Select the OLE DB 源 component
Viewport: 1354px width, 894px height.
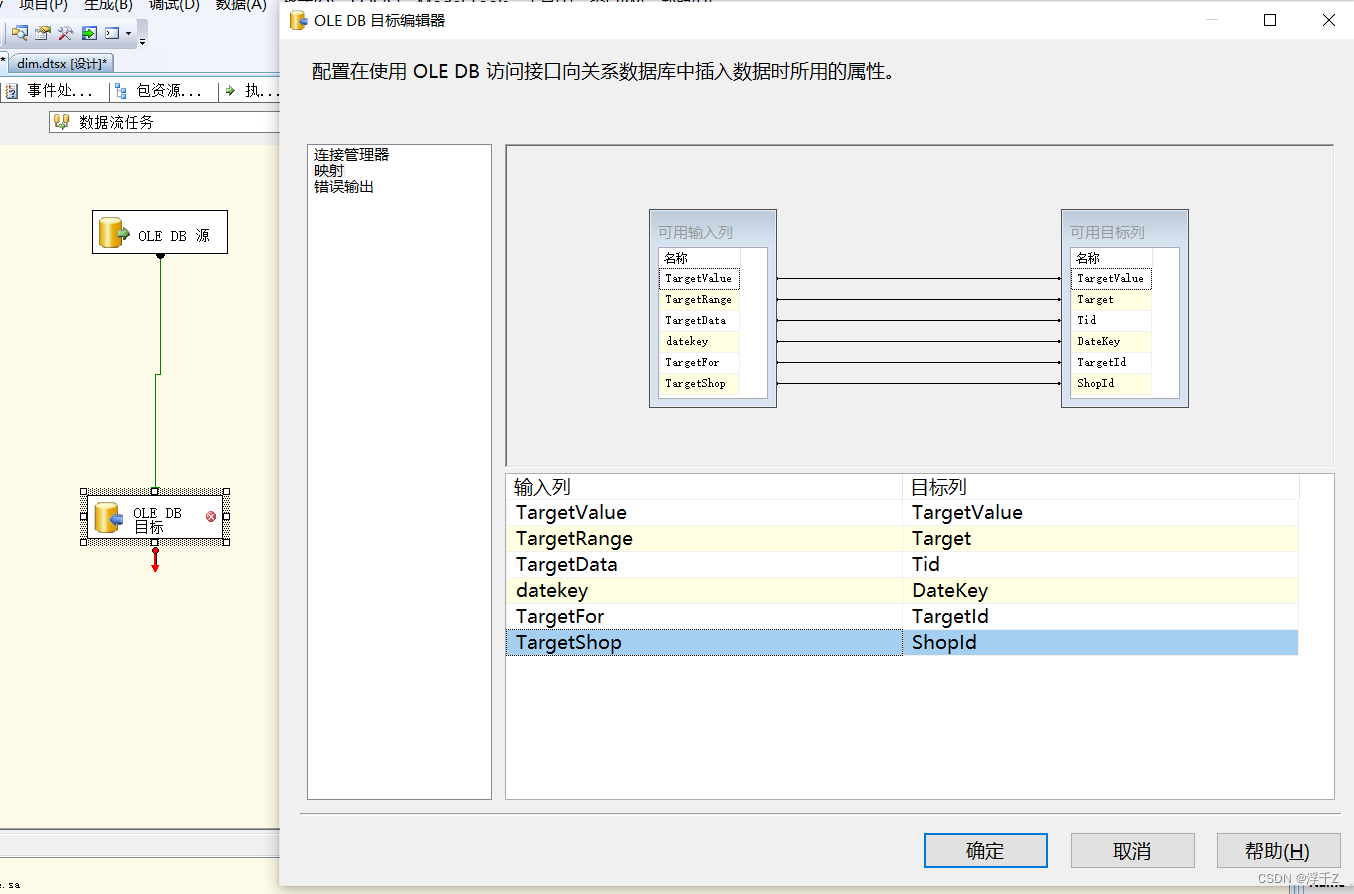pos(160,232)
